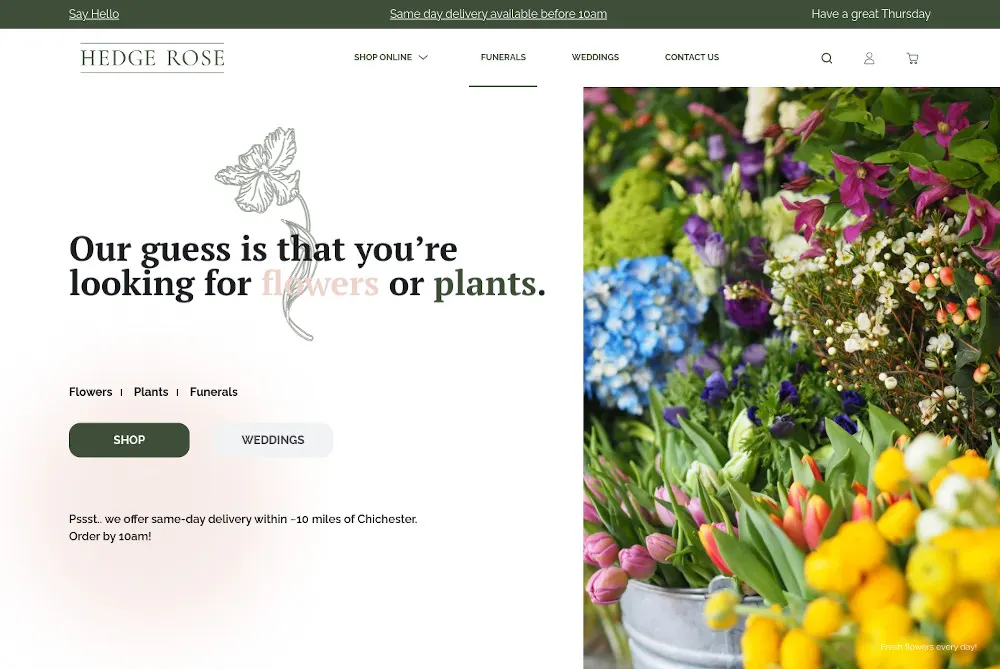The image size is (1000, 669).
Task: Expand the Shop Online chevron
Action: click(423, 57)
